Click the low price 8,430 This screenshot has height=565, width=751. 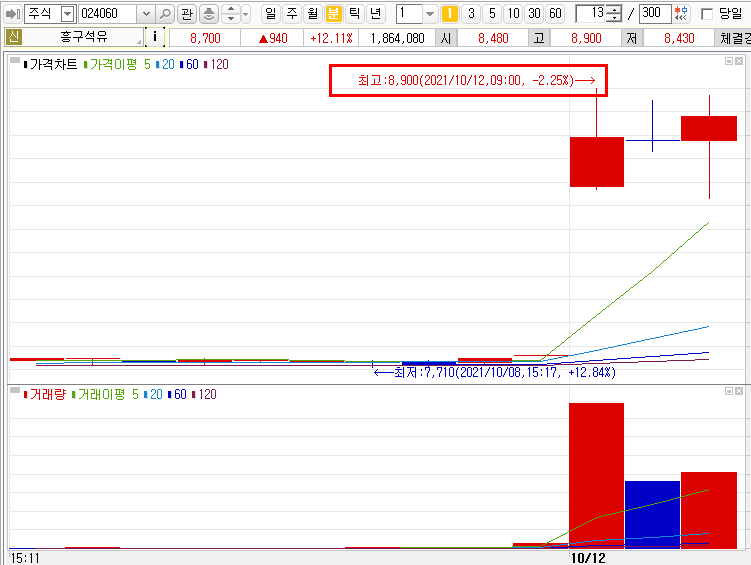679,38
